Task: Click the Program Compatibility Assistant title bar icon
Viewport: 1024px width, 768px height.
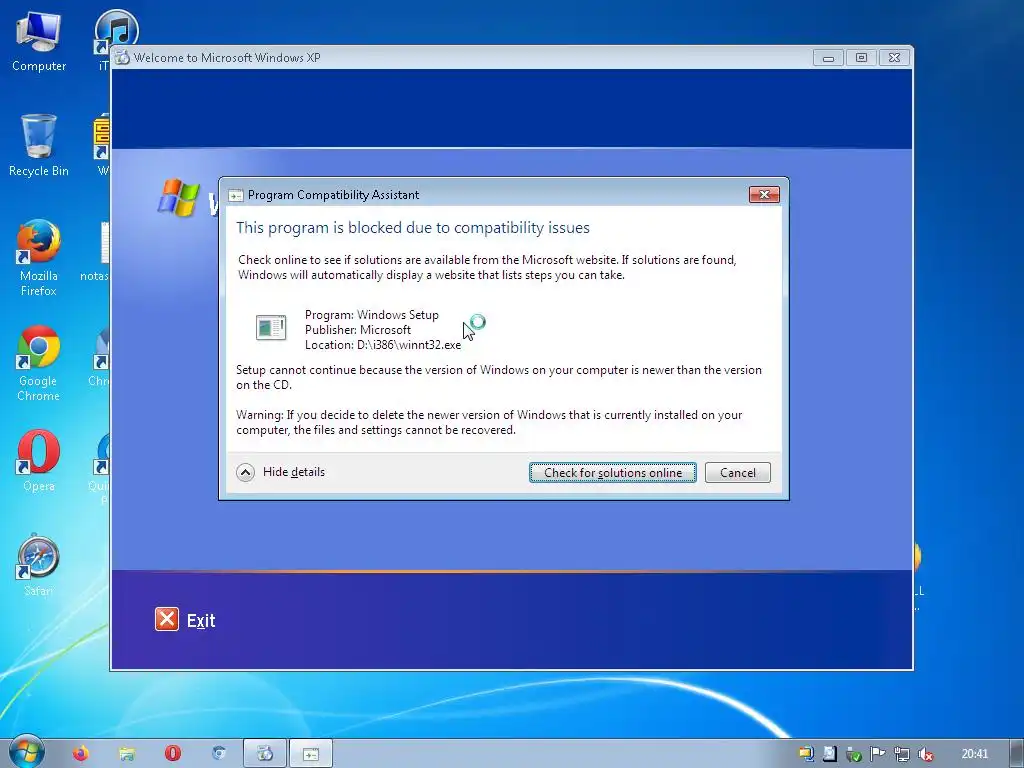Action: pyautogui.click(x=236, y=195)
